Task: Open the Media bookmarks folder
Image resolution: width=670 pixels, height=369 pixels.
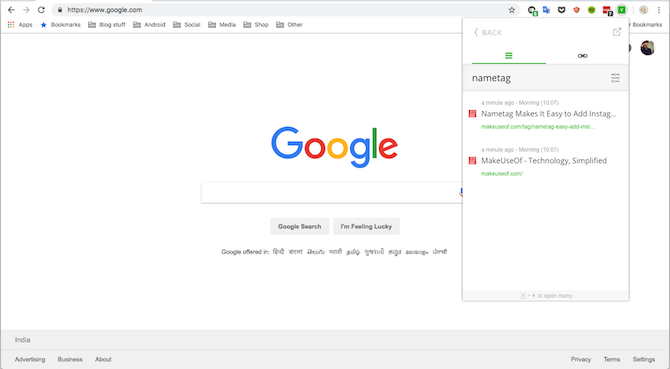Action: click(x=222, y=25)
